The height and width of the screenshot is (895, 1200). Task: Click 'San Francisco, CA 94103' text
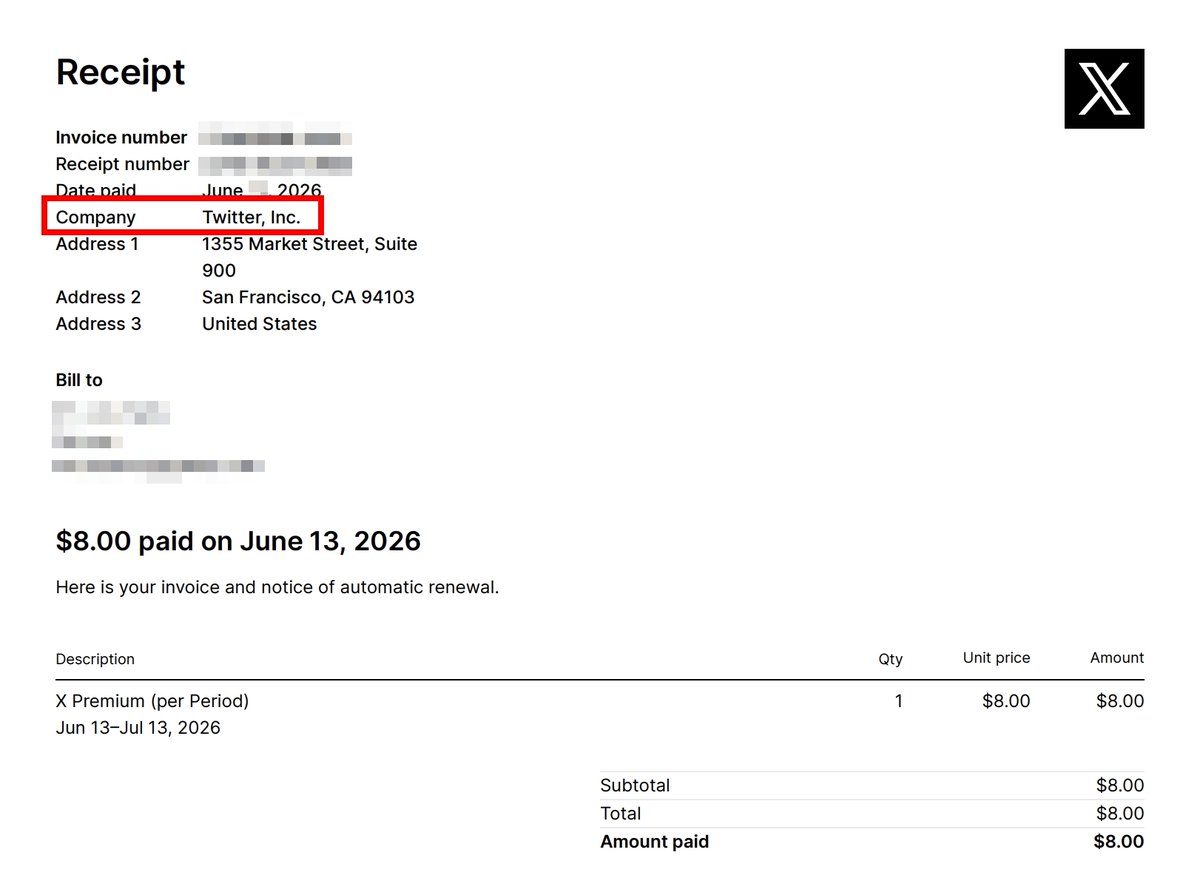(308, 297)
